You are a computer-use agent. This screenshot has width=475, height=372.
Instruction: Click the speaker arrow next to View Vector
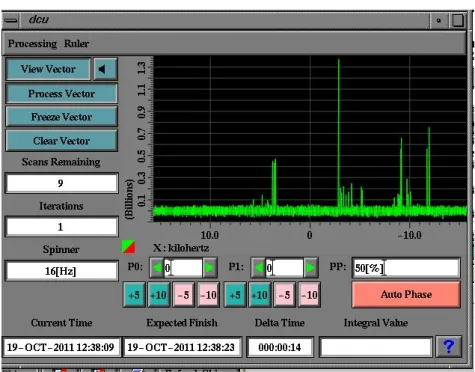click(x=105, y=69)
